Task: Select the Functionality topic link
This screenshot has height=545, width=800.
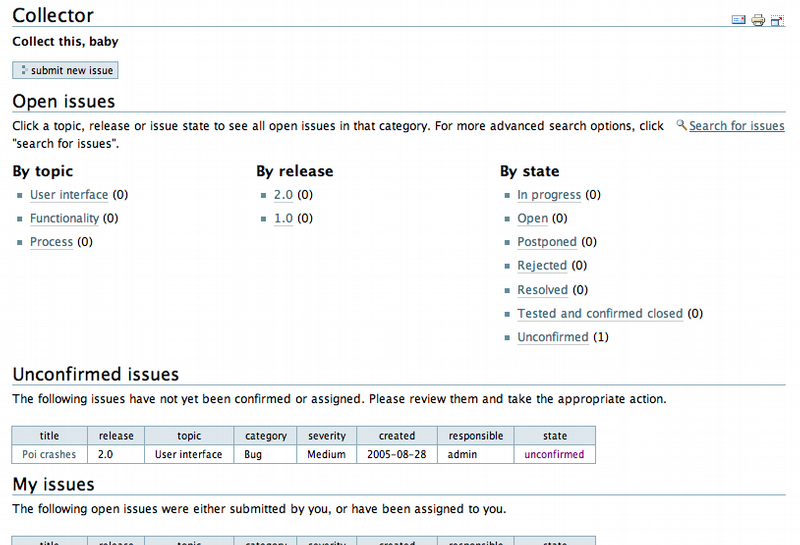Action: click(x=64, y=218)
